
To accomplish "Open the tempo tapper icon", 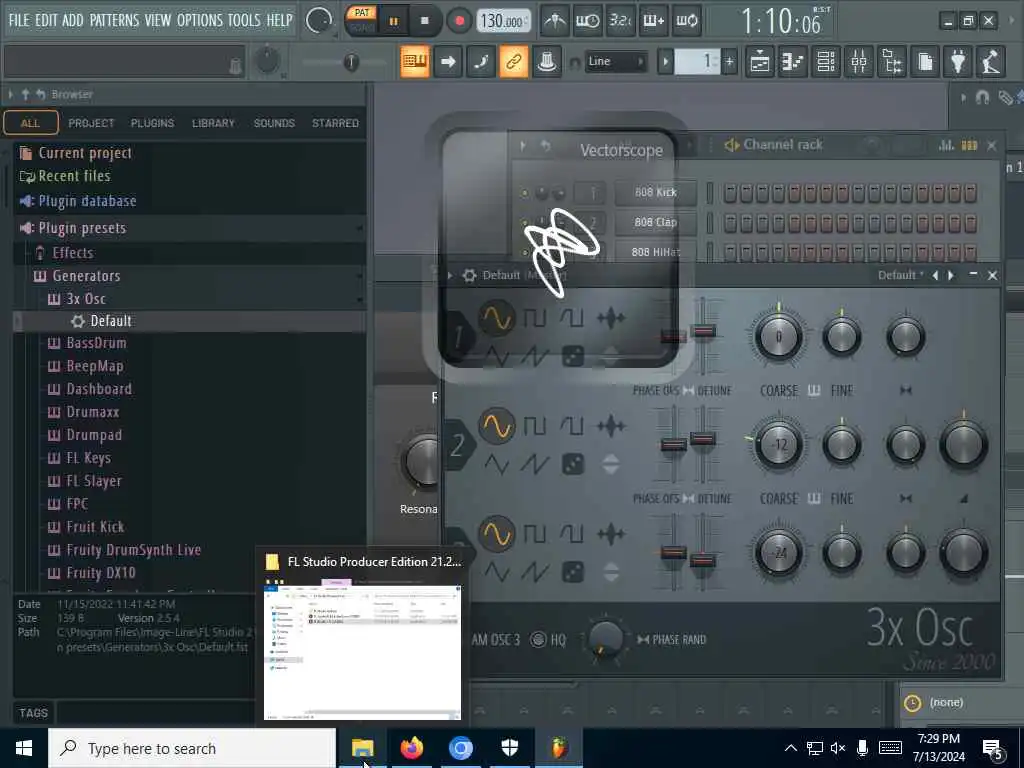I will coord(991,62).
